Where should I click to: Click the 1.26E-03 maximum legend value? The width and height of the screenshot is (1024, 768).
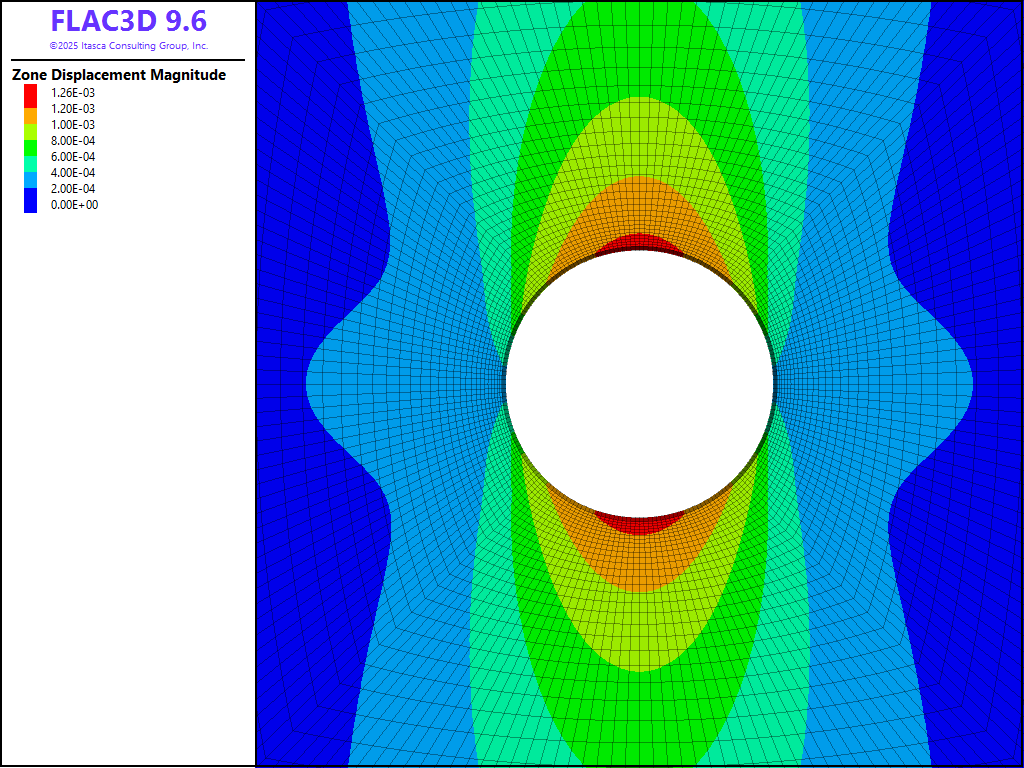click(x=74, y=93)
